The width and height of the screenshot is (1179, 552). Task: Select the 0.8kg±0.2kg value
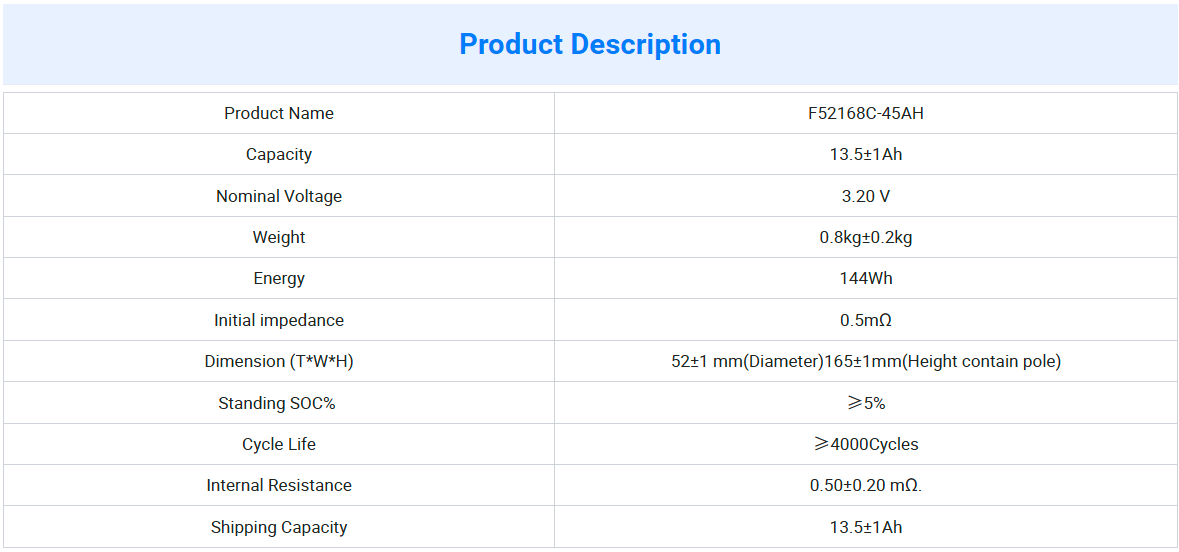tap(866, 238)
